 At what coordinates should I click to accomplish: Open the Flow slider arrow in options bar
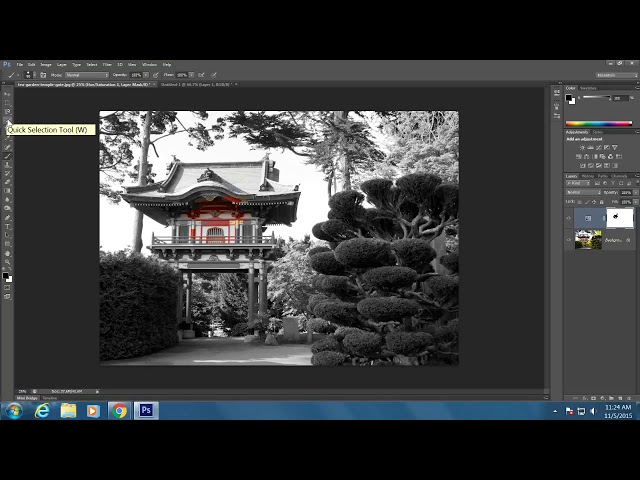pyautogui.click(x=191, y=75)
